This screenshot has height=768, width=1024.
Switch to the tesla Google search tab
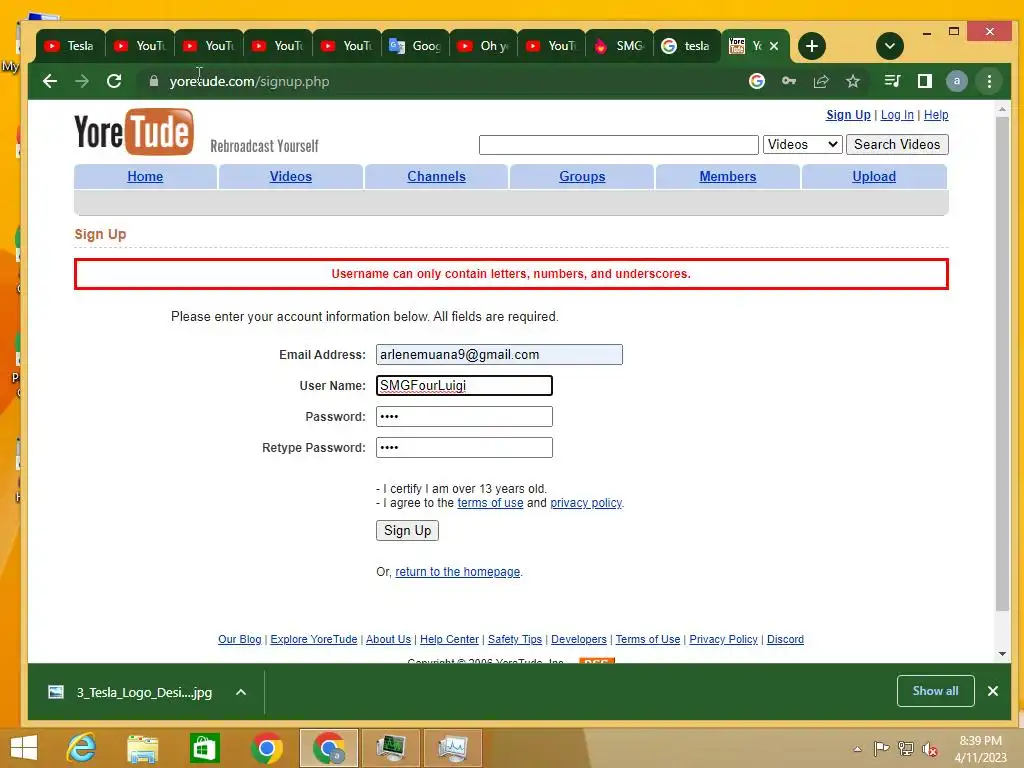[687, 46]
